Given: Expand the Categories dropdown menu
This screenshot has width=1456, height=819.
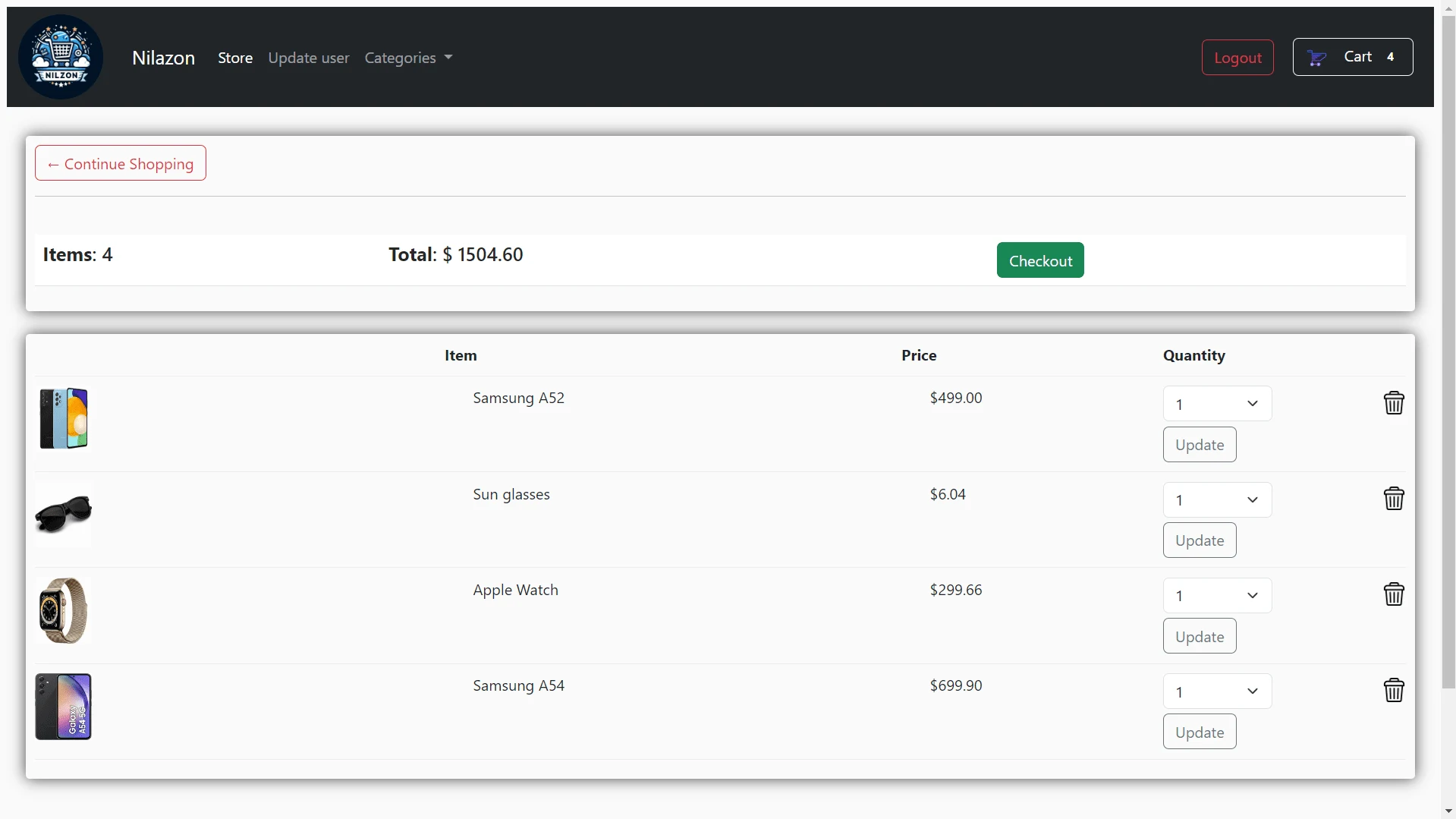Looking at the screenshot, I should coord(408,58).
